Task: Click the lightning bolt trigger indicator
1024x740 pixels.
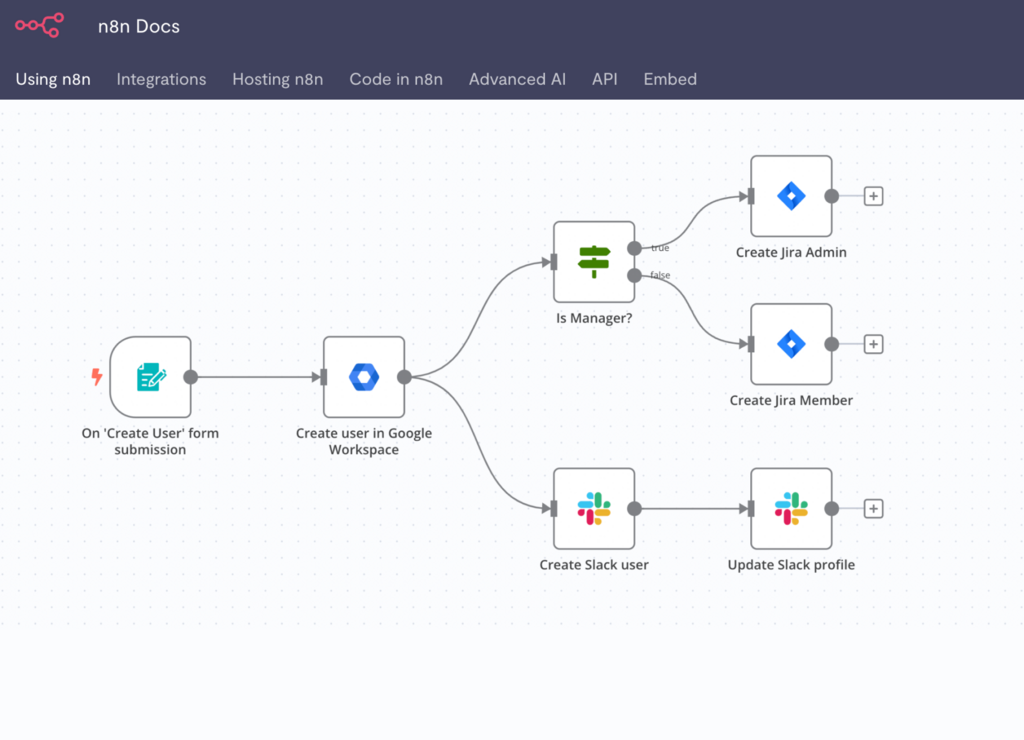Action: click(x=97, y=377)
